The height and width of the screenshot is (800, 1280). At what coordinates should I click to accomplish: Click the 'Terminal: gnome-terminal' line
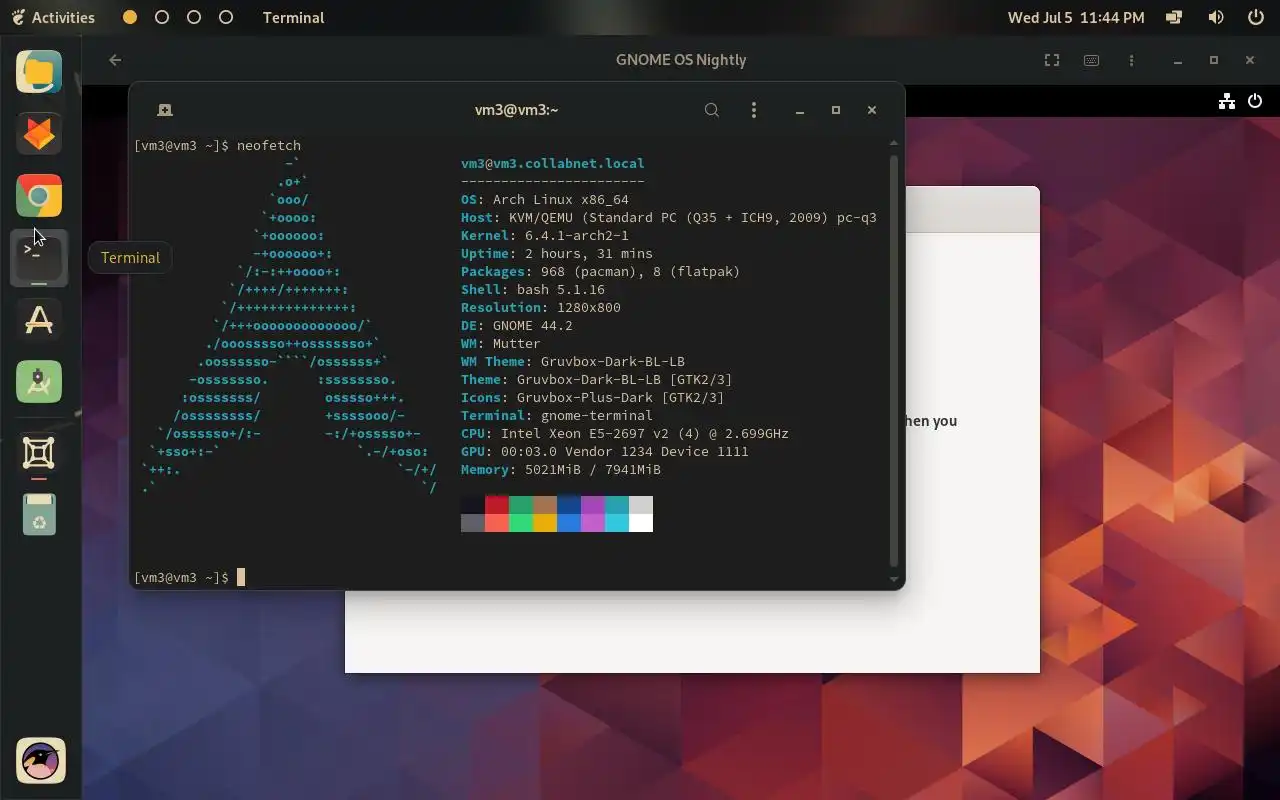click(x=557, y=415)
